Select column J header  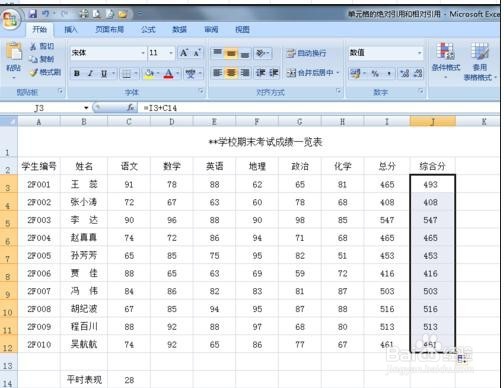(432, 122)
